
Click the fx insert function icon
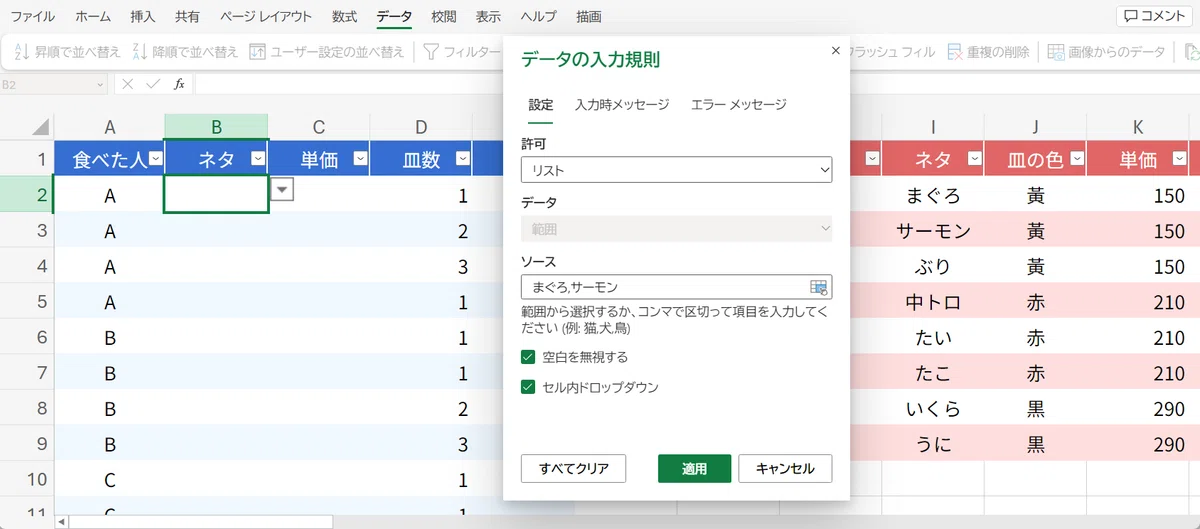click(179, 85)
